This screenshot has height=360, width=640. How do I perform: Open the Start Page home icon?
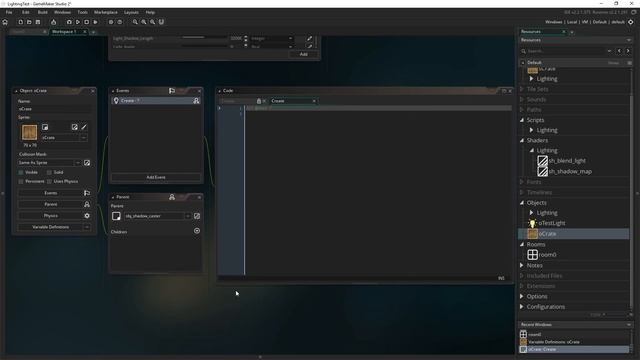[5, 22]
